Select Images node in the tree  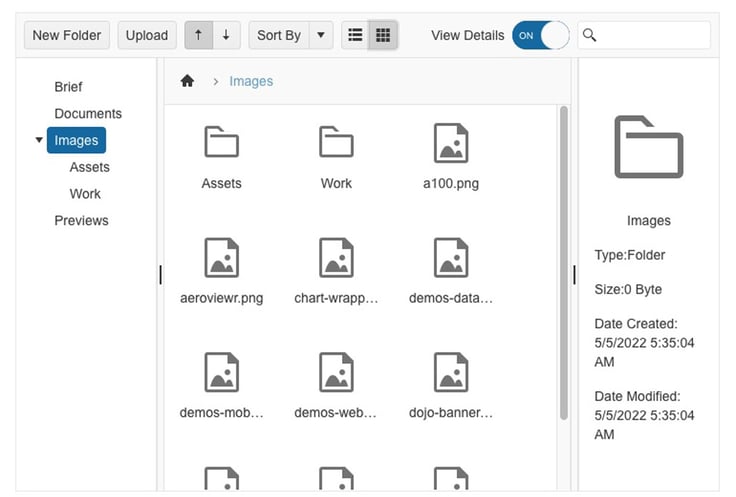pos(76,140)
